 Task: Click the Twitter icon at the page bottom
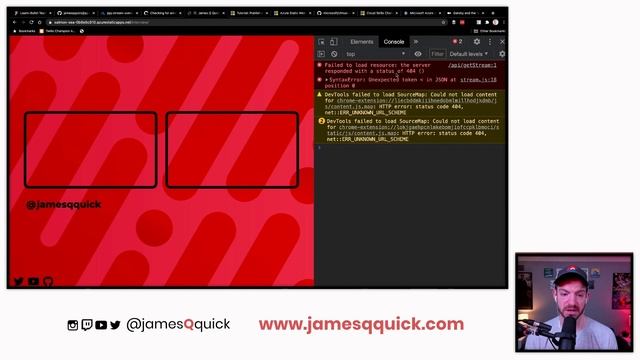pos(18,281)
